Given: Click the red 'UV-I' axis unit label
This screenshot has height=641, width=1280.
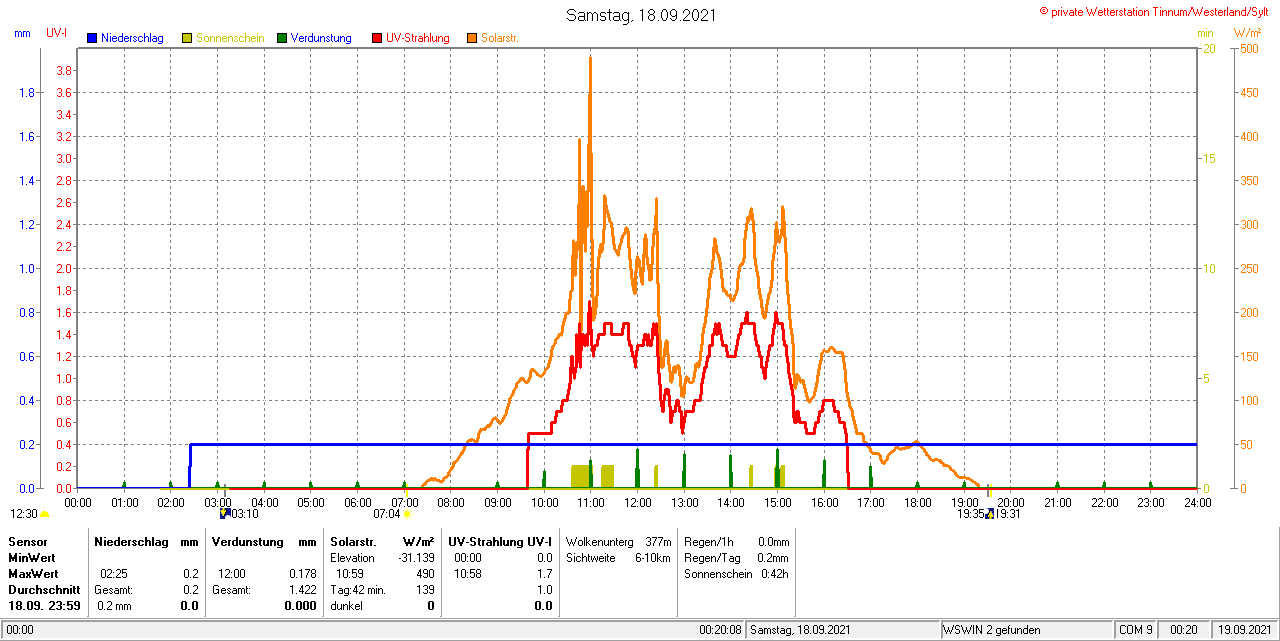Looking at the screenshot, I should point(56,33).
